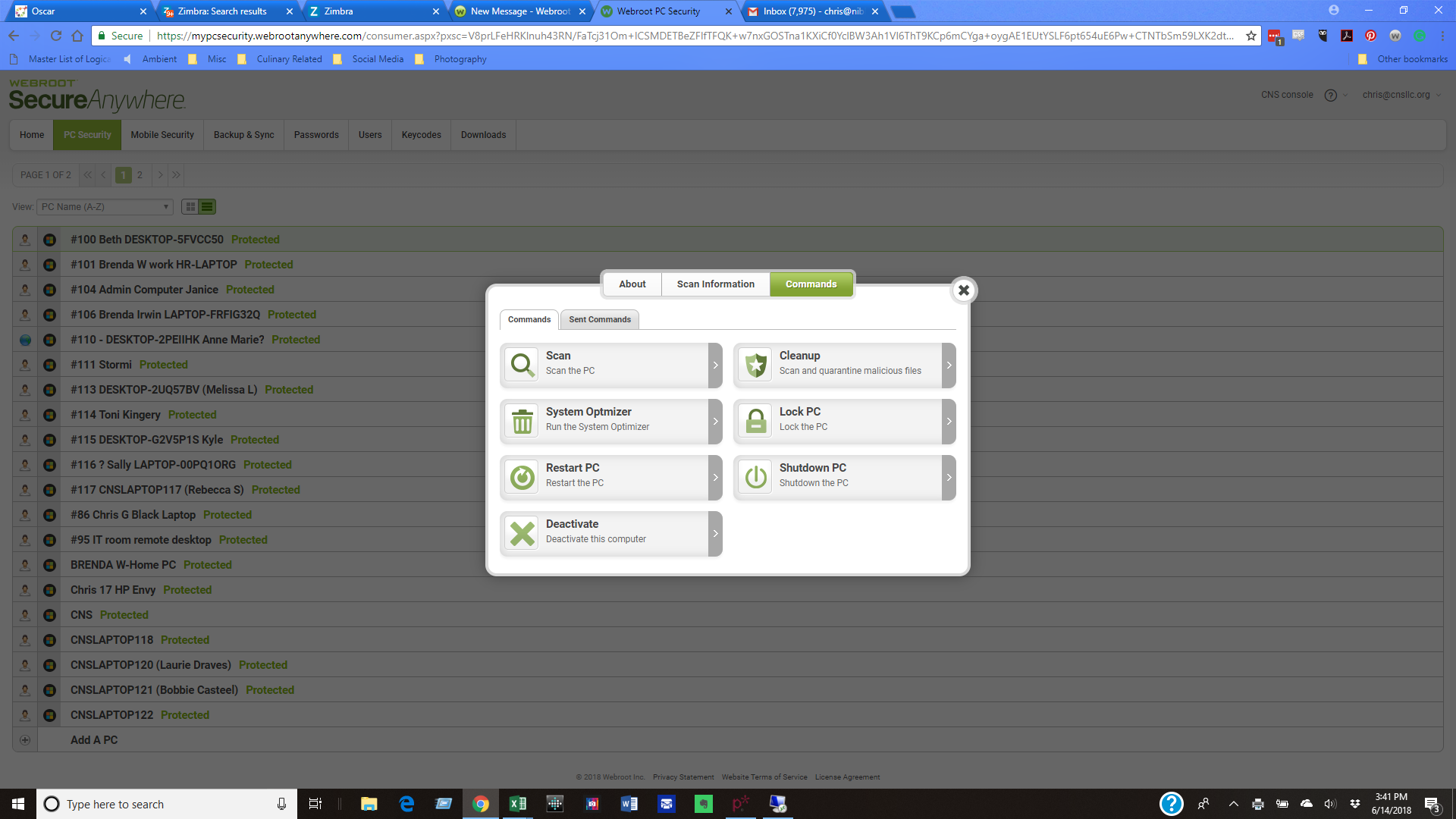Open Pinterest extension icon
1456x819 pixels.
coord(1371,36)
